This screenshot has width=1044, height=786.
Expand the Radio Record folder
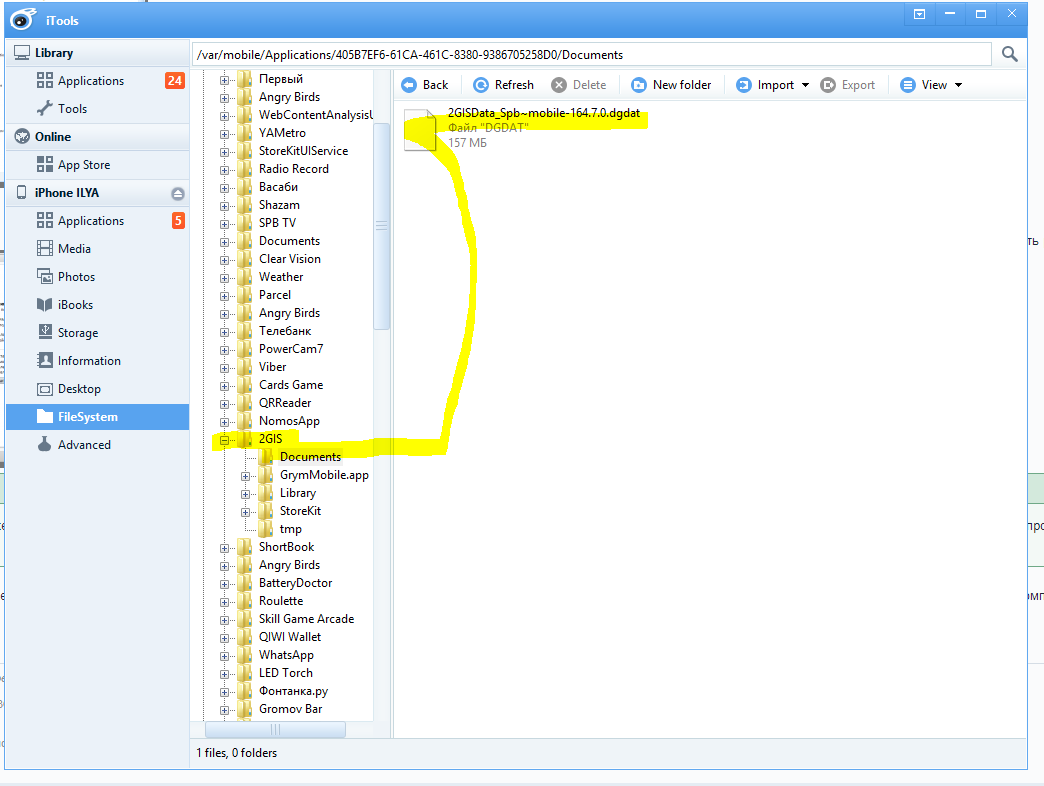coord(224,170)
